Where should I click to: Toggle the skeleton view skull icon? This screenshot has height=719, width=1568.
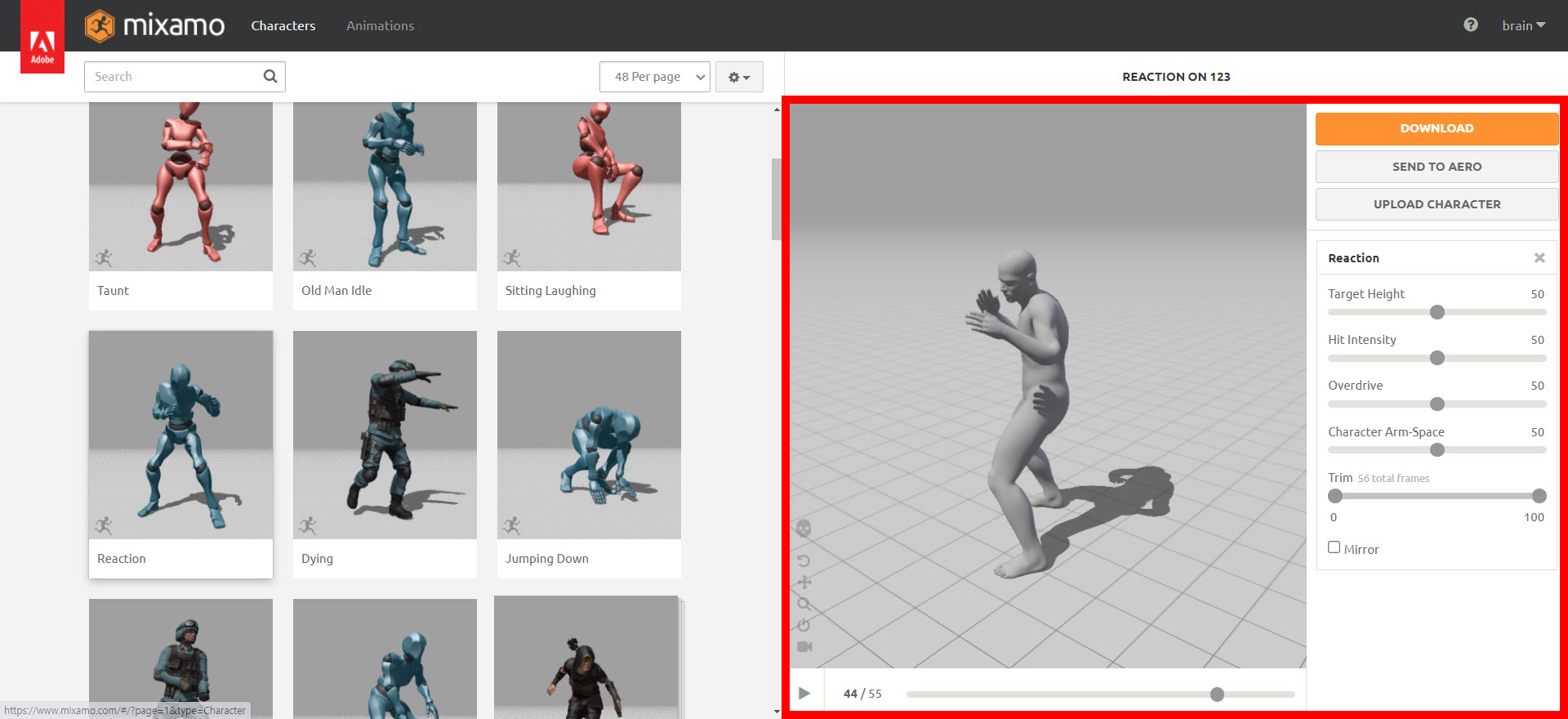tap(804, 529)
